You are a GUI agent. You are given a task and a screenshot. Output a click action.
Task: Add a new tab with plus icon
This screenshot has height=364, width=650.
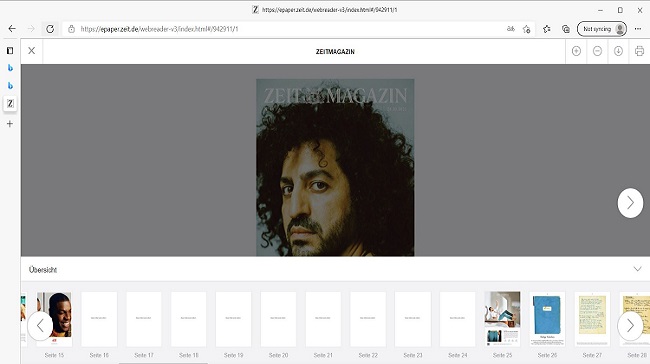10,124
